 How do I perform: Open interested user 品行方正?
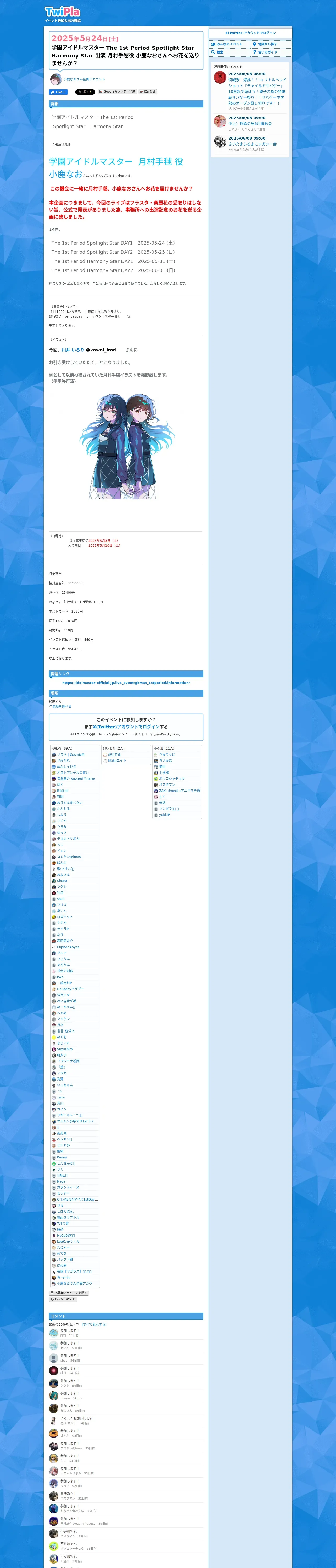pos(114,755)
